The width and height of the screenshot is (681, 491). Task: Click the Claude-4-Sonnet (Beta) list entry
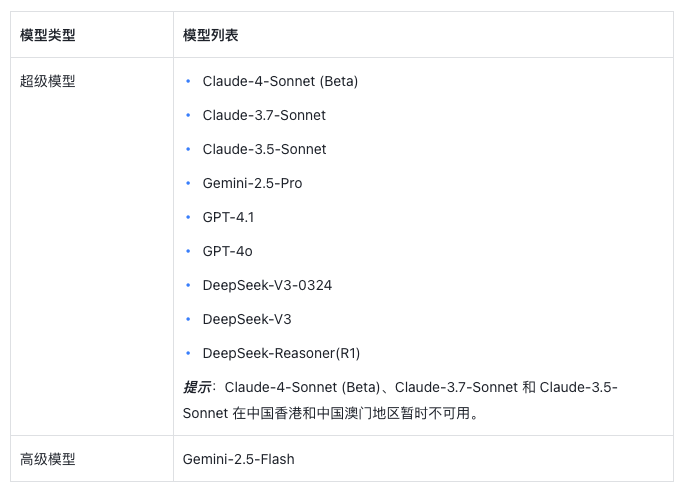coord(280,81)
